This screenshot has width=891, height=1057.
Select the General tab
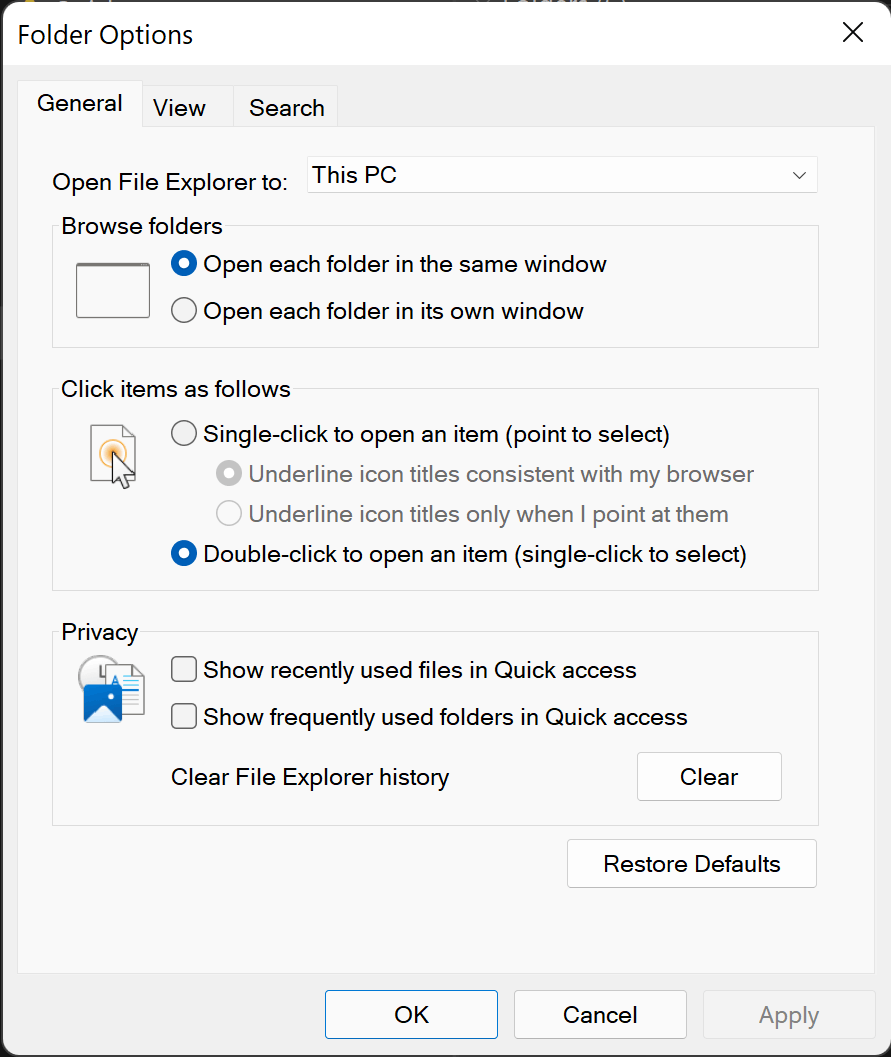point(80,104)
